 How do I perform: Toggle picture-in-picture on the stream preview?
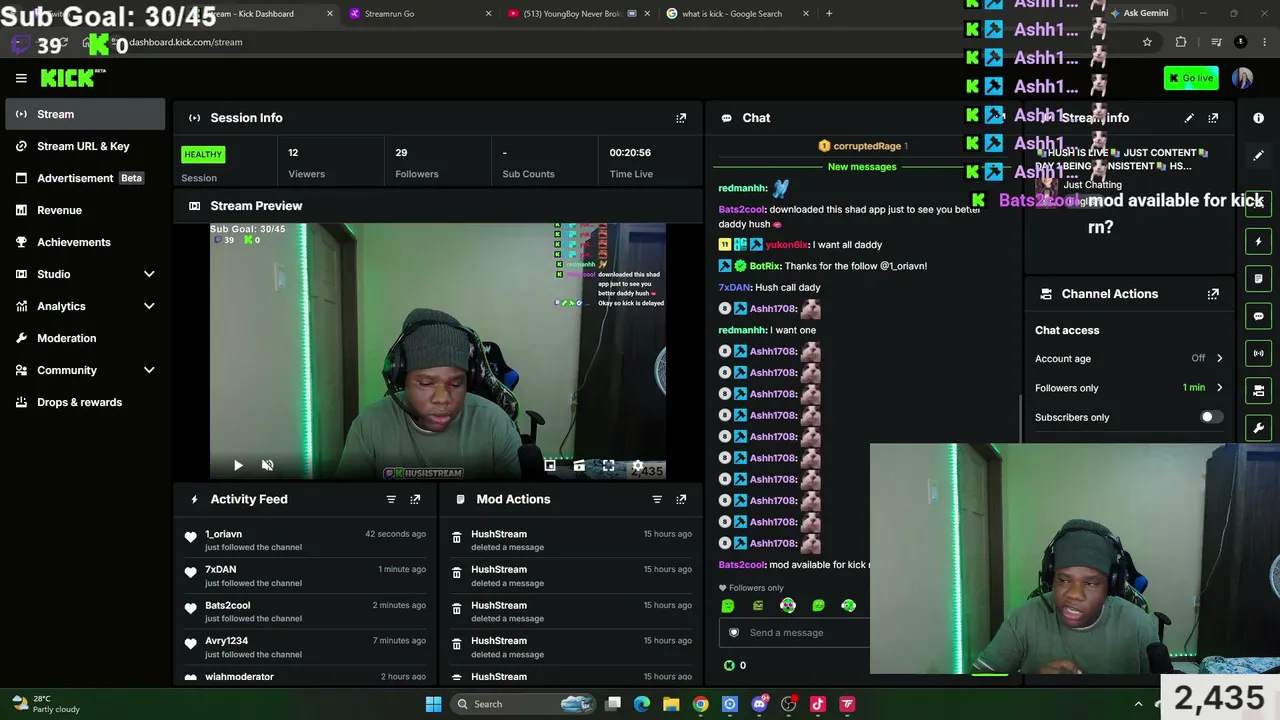(x=550, y=465)
